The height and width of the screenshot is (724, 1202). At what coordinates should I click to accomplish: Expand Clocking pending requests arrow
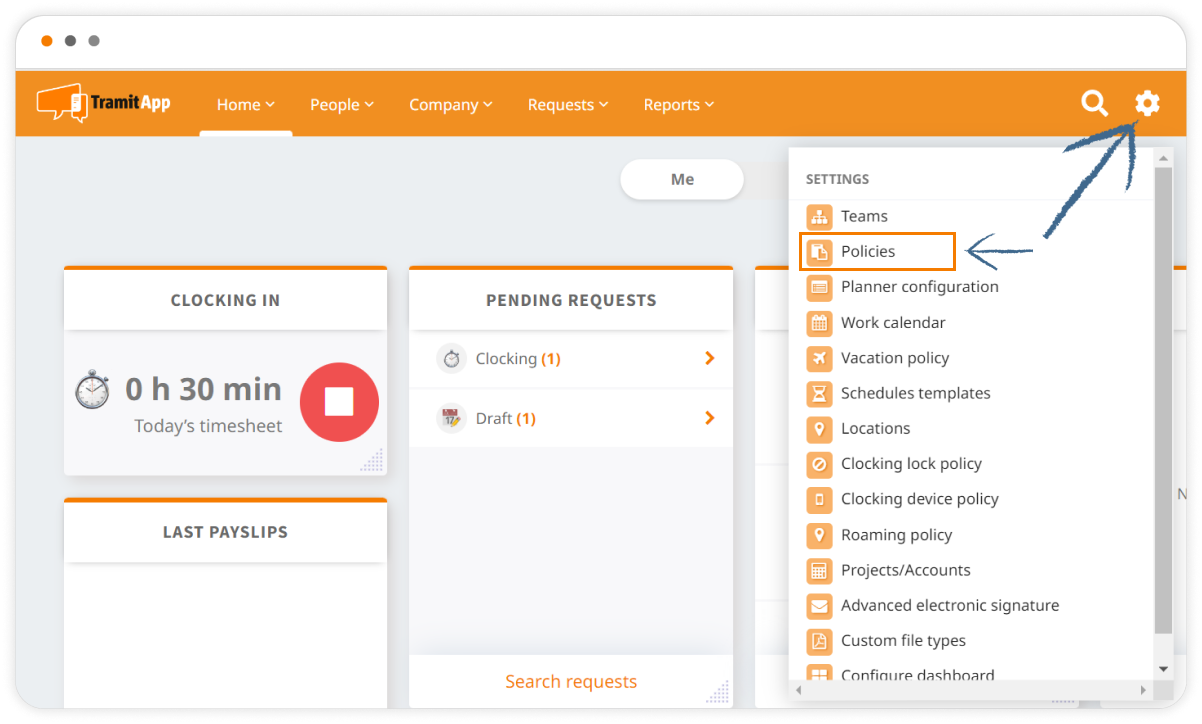[x=709, y=358]
